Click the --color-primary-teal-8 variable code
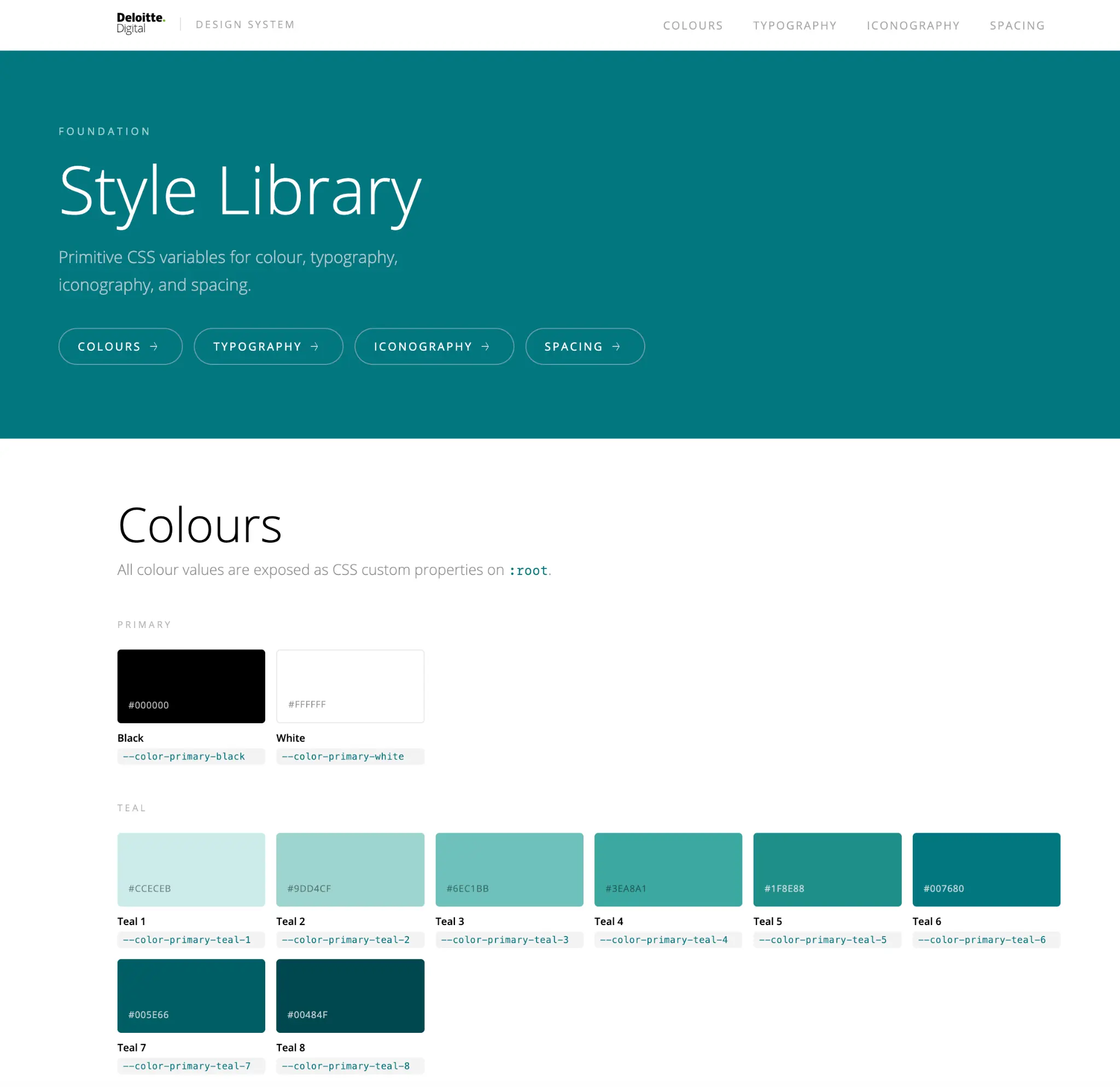Viewport: 1120px width, 1087px height. point(351,1066)
